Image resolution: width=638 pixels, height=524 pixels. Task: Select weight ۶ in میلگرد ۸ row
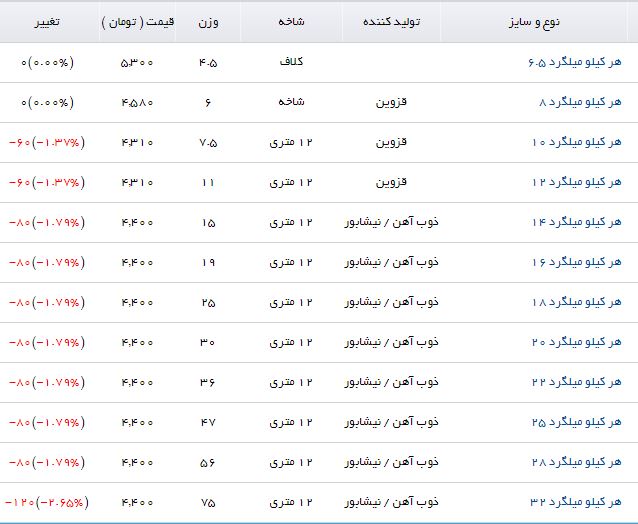[208, 103]
